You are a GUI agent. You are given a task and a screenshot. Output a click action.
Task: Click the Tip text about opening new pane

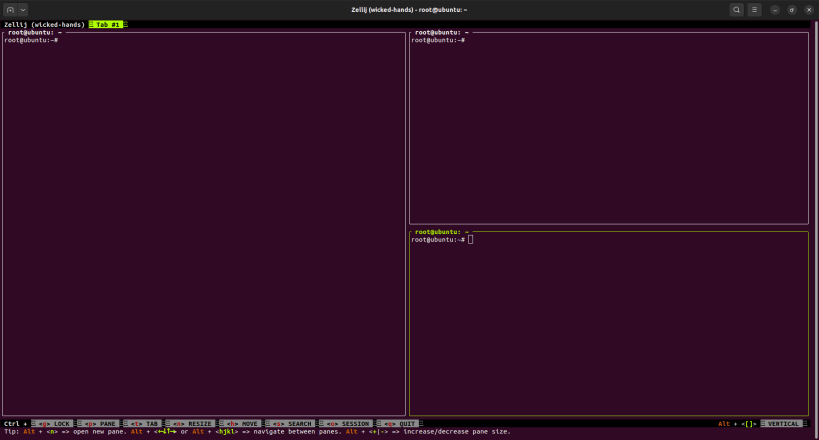[65, 432]
